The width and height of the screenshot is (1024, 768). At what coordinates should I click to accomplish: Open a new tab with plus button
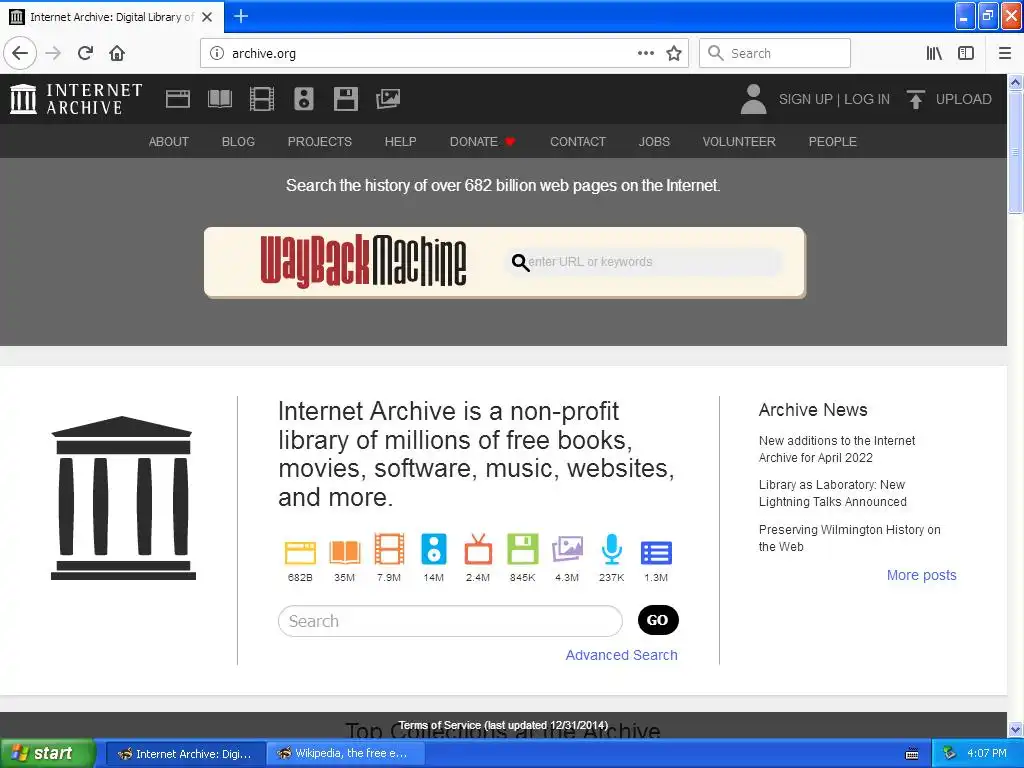pyautogui.click(x=241, y=16)
